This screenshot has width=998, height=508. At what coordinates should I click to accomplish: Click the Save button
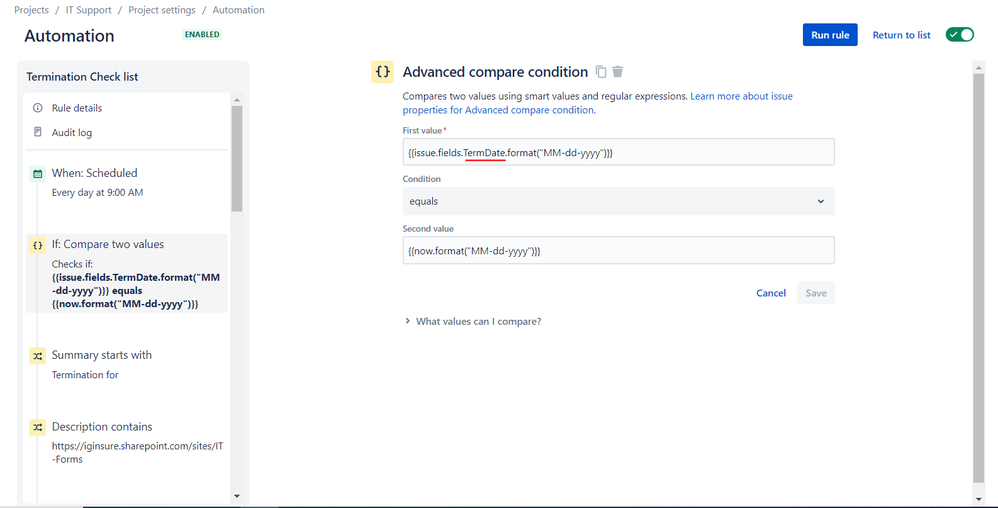tap(815, 293)
